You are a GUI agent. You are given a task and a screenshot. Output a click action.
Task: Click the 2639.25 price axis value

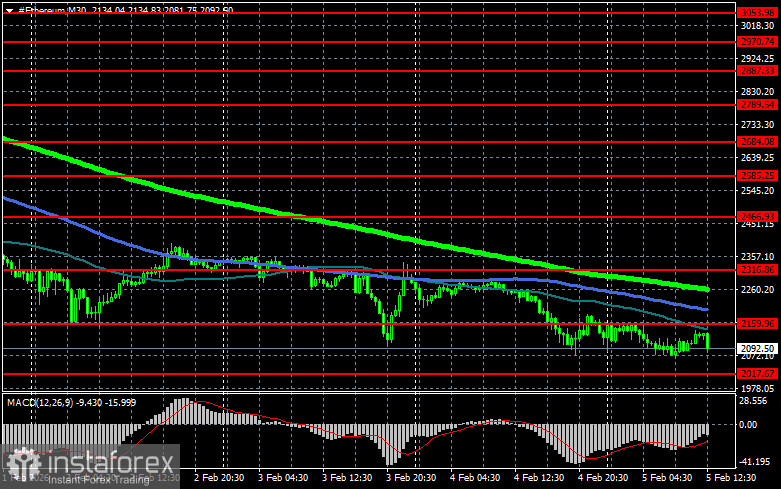758,158
